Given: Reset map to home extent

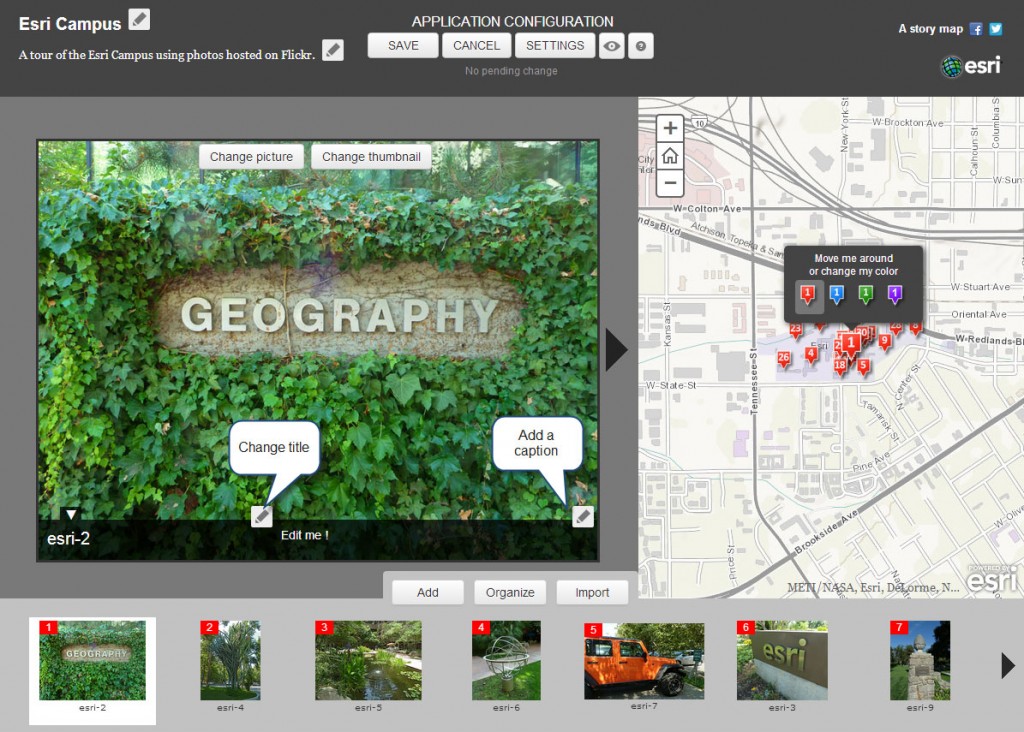Looking at the screenshot, I should 670,156.
